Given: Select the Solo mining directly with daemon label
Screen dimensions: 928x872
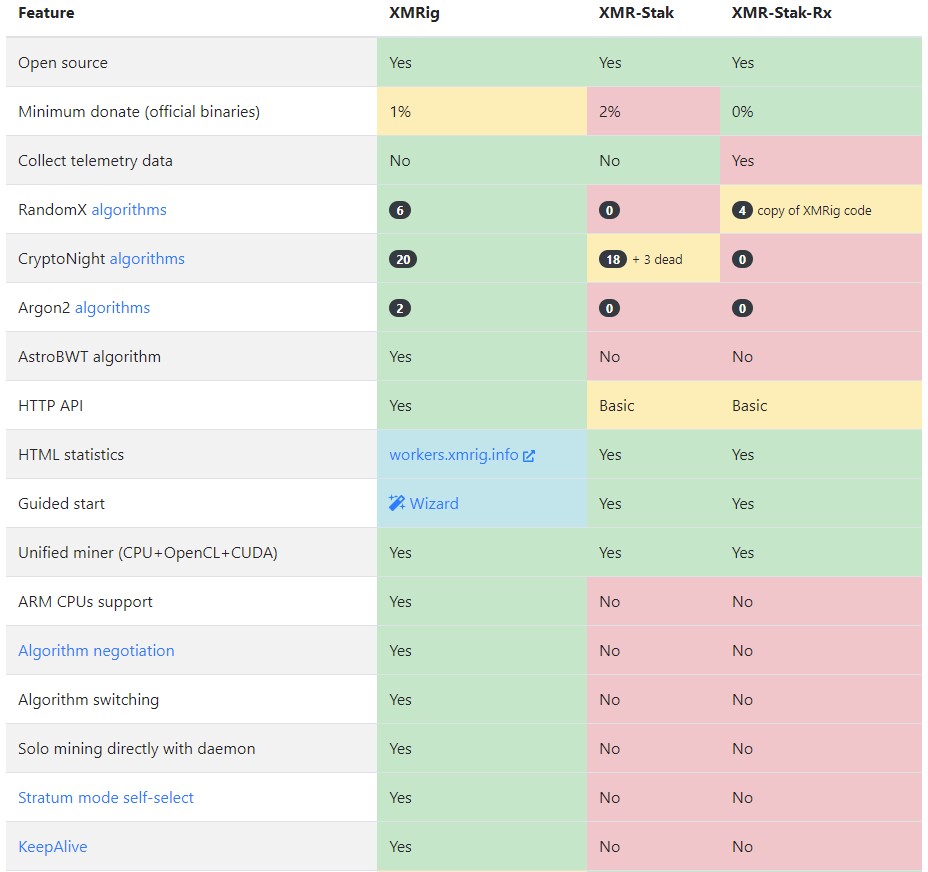Looking at the screenshot, I should [x=137, y=748].
